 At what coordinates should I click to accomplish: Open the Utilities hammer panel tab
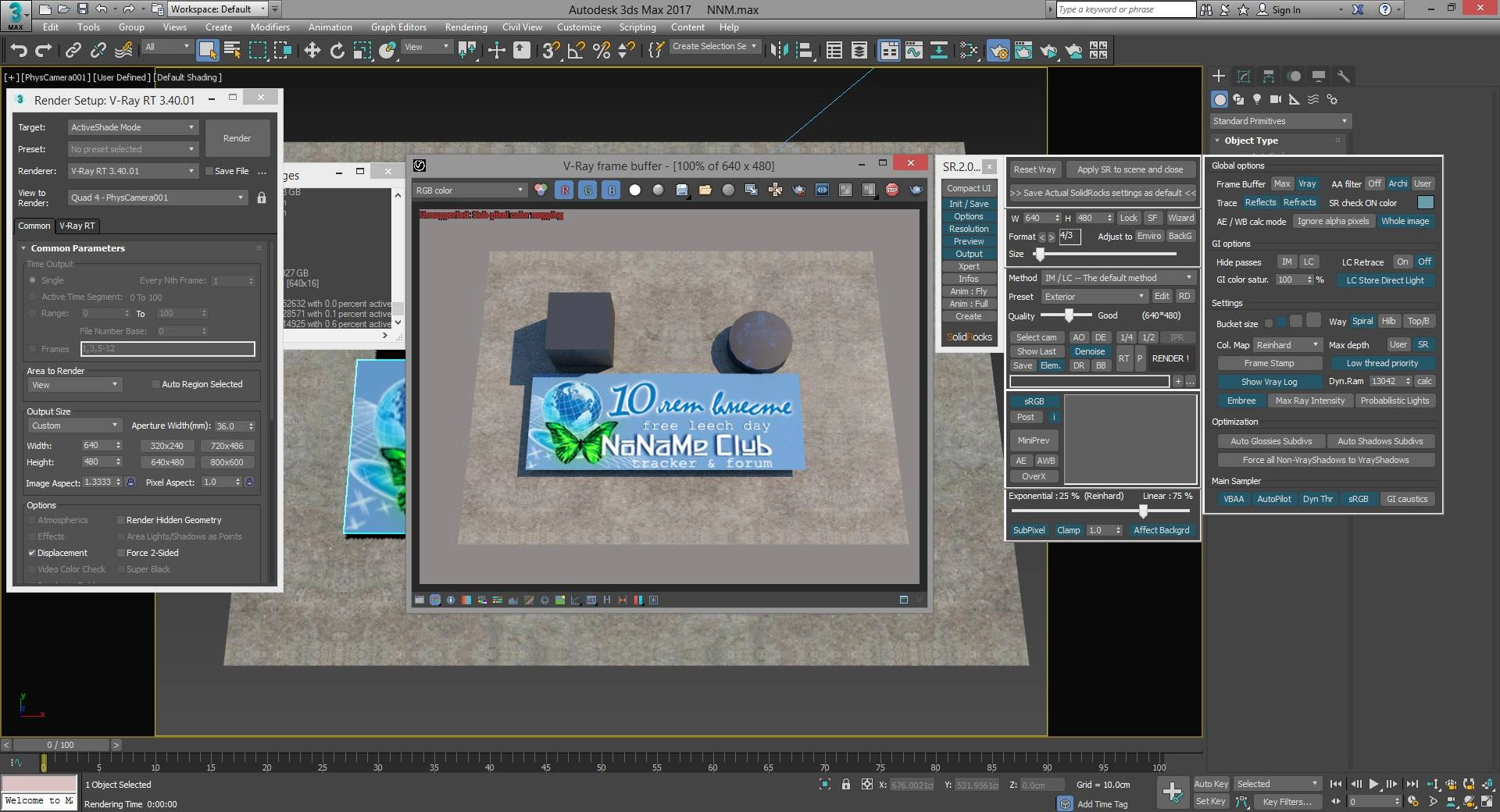click(1344, 76)
